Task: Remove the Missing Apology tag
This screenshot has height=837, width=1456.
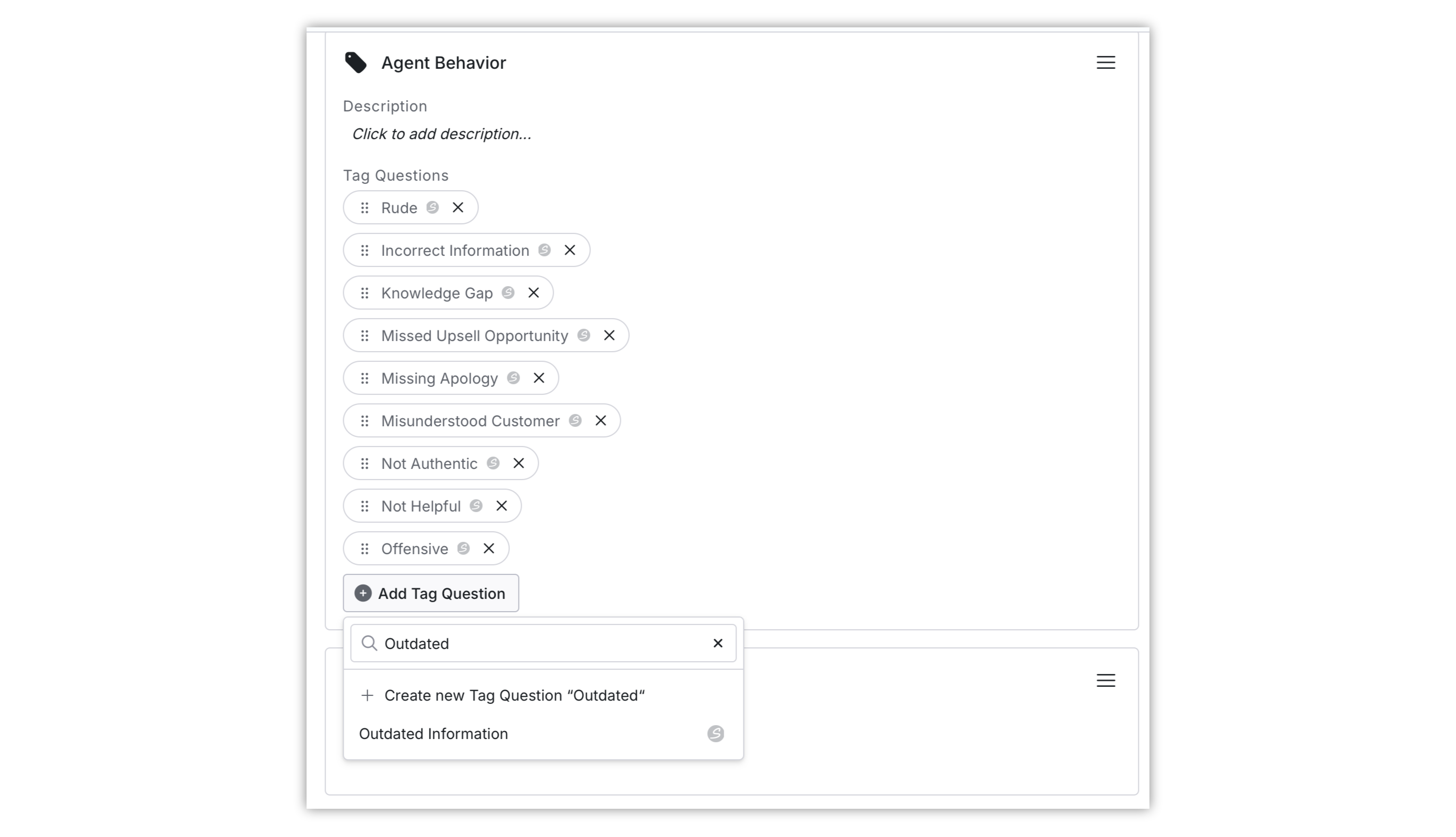Action: [538, 378]
